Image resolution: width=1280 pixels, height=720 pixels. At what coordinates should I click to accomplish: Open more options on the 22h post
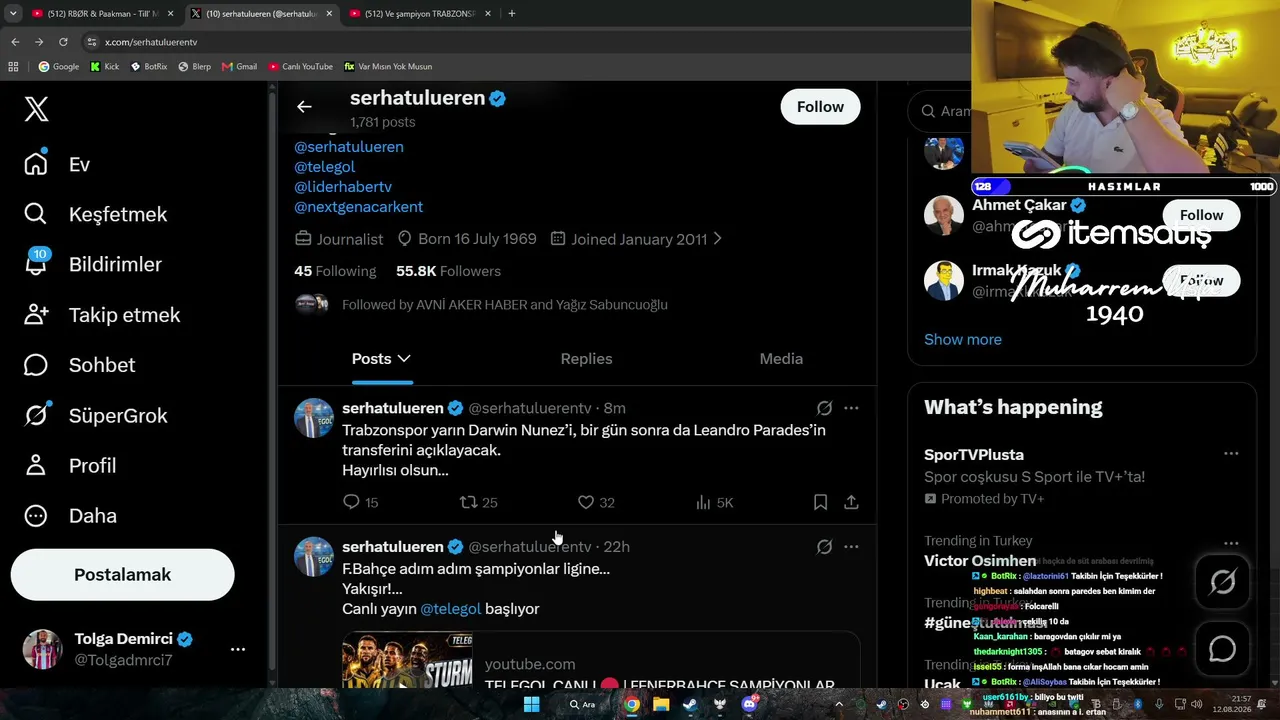pyautogui.click(x=851, y=547)
